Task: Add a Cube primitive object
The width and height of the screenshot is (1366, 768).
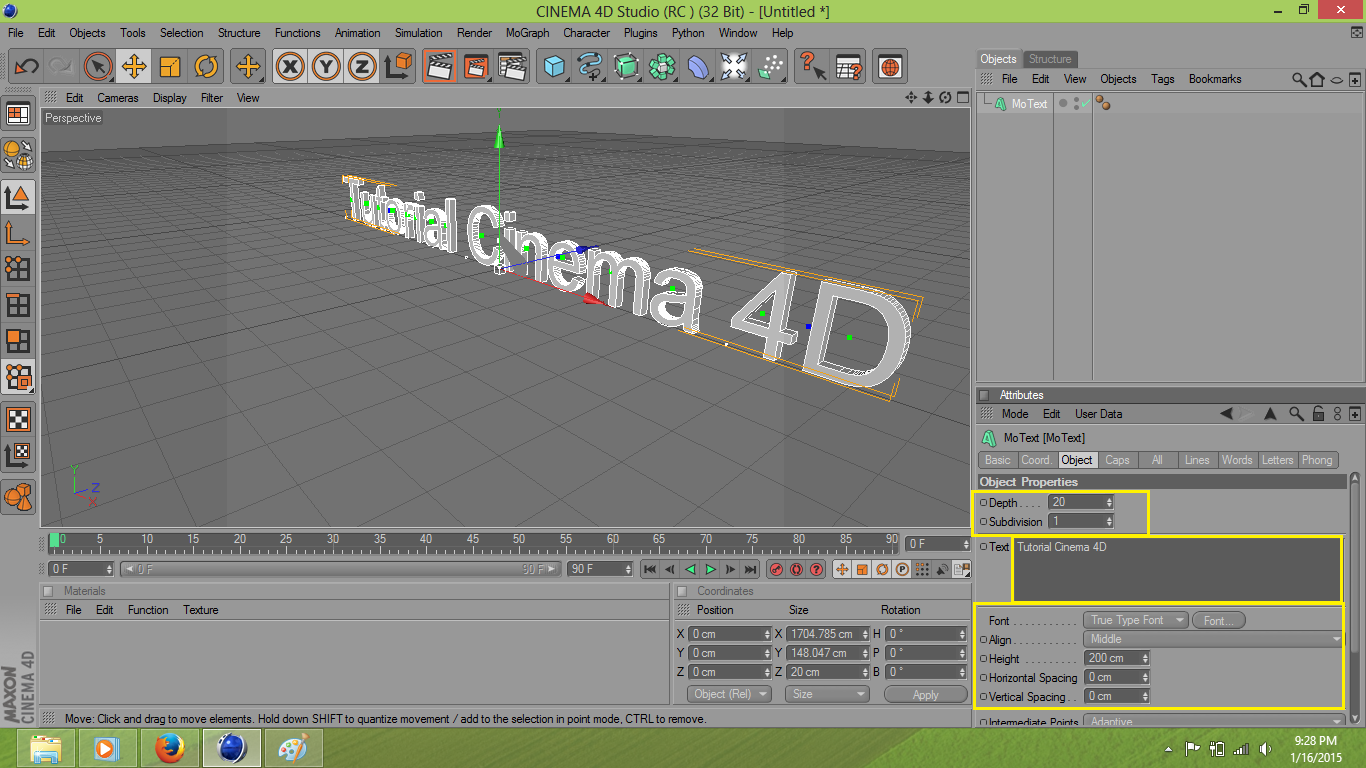Action: point(554,67)
